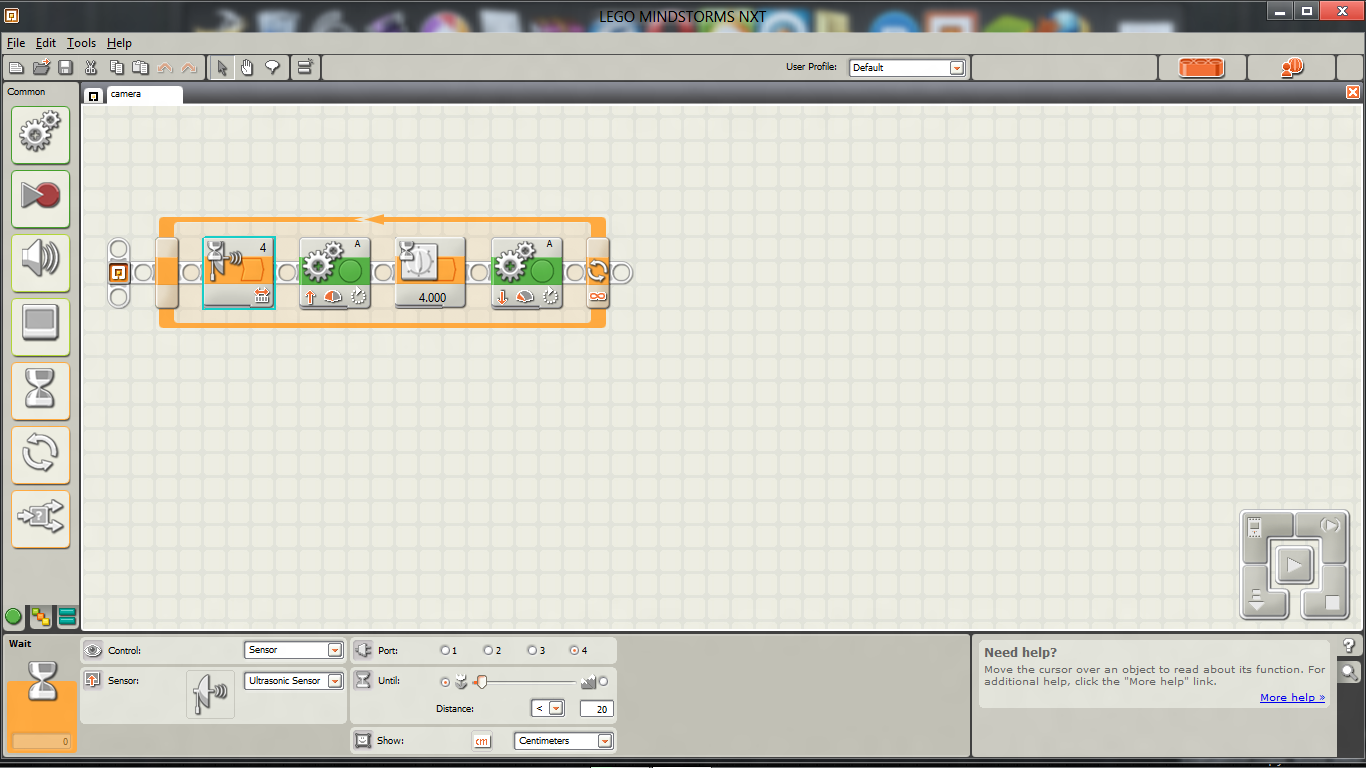Click the Undo arrow in the toolbar

point(165,68)
